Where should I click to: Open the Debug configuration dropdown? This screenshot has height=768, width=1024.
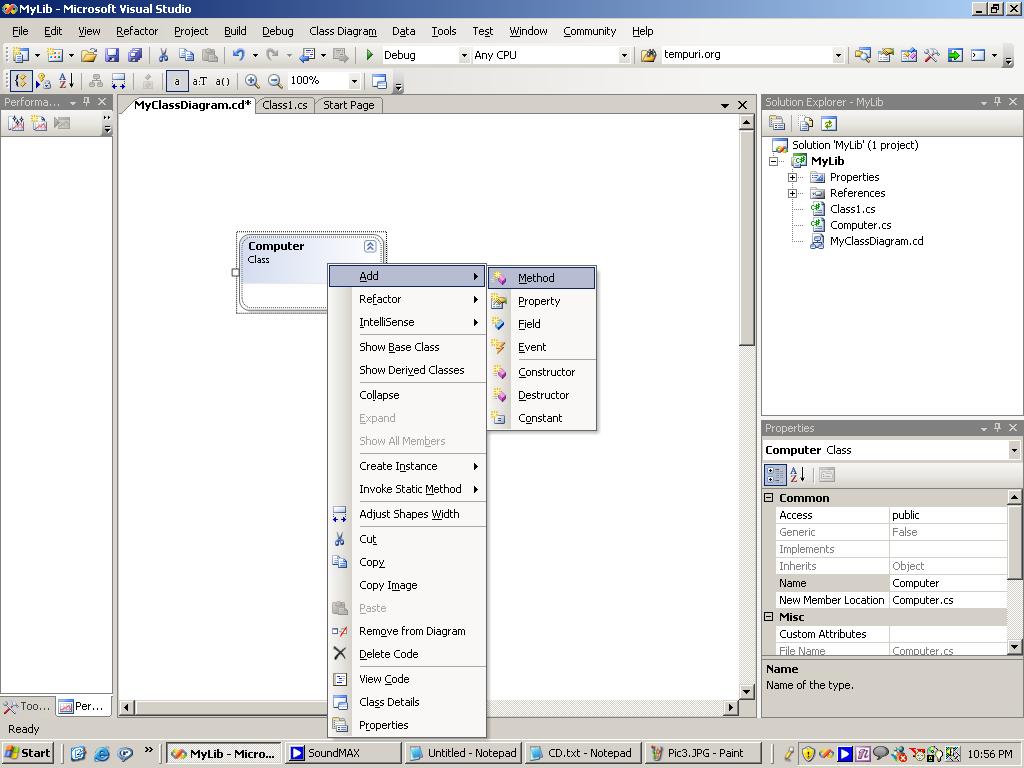point(464,56)
